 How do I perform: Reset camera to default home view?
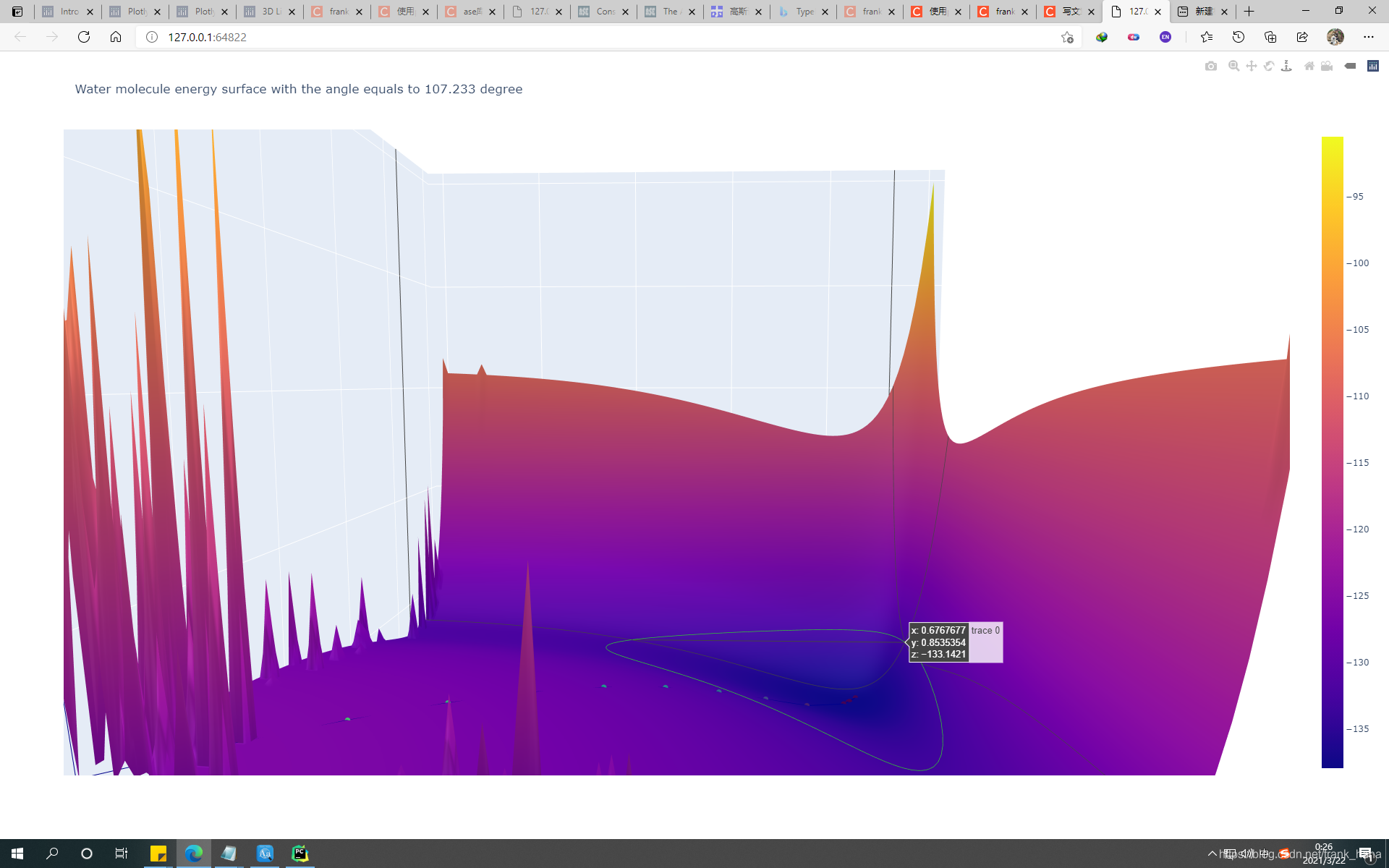coord(1309,66)
